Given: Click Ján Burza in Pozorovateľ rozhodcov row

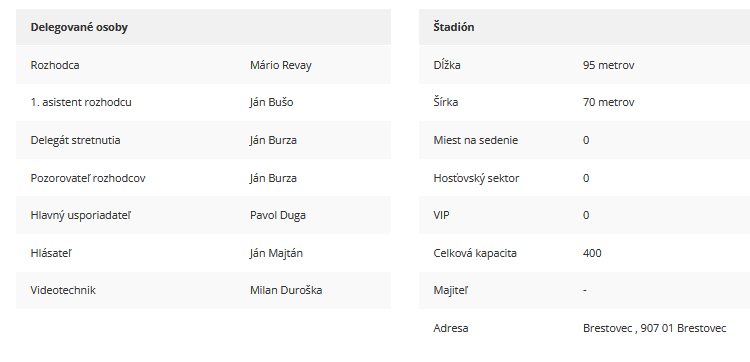Looking at the screenshot, I should tap(273, 178).
